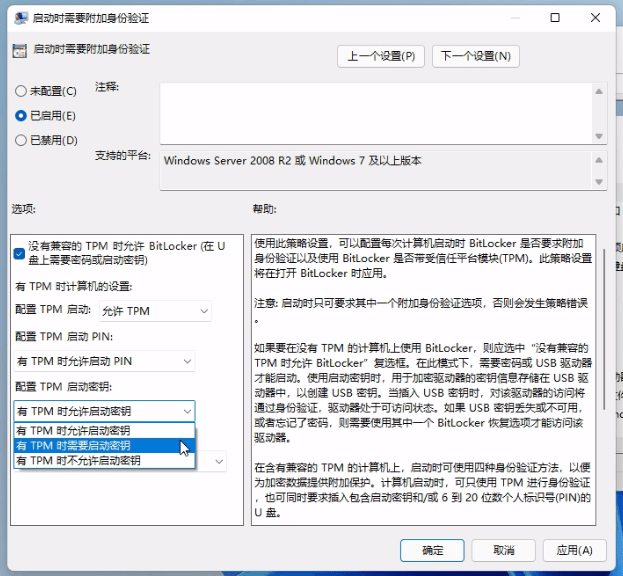Click inside the 注释 comment text box
The width and height of the screenshot is (623, 576).
tap(375, 114)
